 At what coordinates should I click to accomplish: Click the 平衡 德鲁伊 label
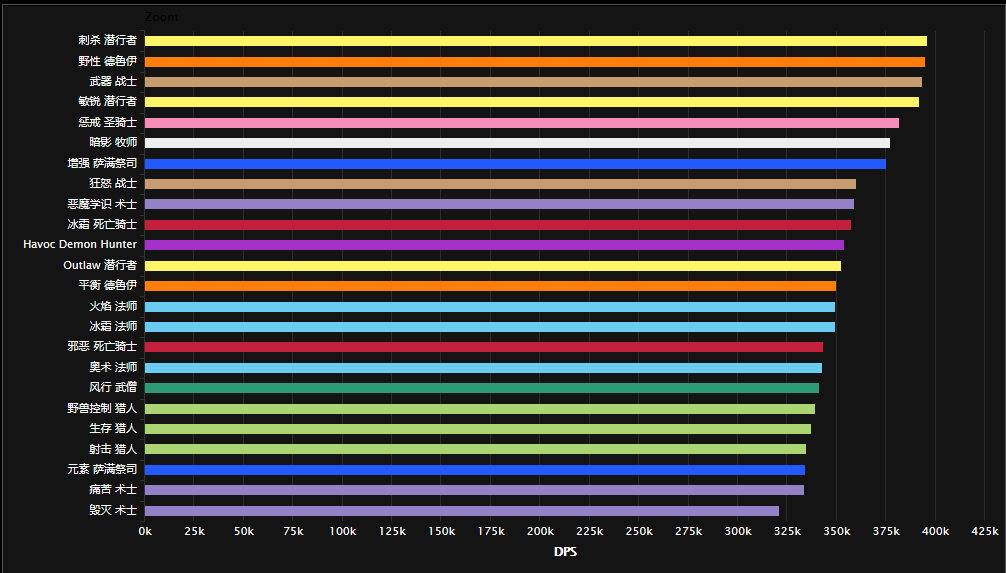pos(108,285)
